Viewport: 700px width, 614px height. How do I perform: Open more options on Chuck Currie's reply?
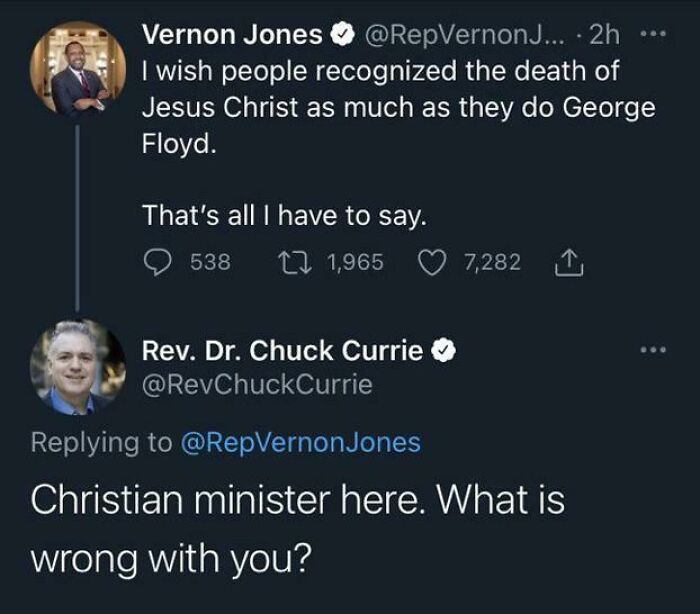[x=653, y=350]
